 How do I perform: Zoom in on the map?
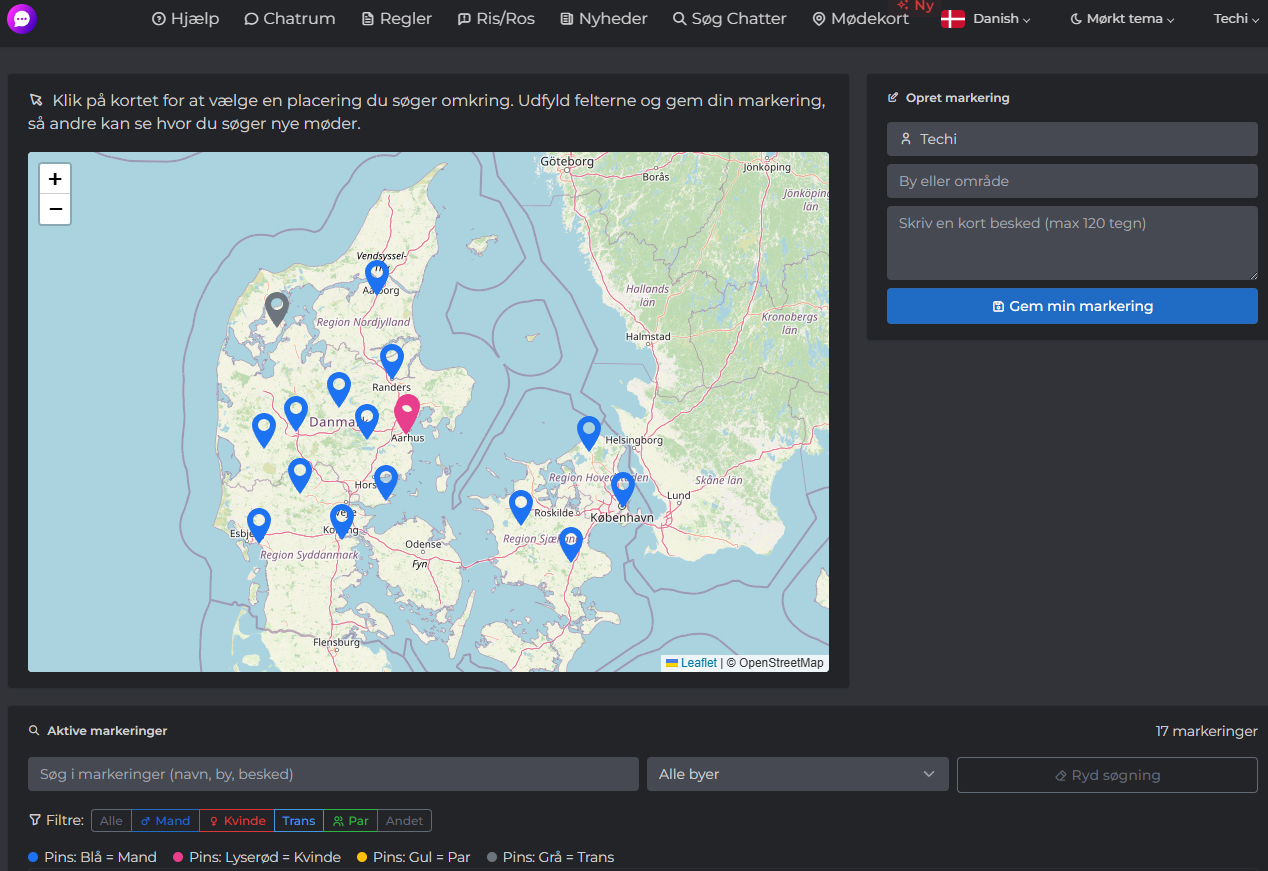click(55, 179)
